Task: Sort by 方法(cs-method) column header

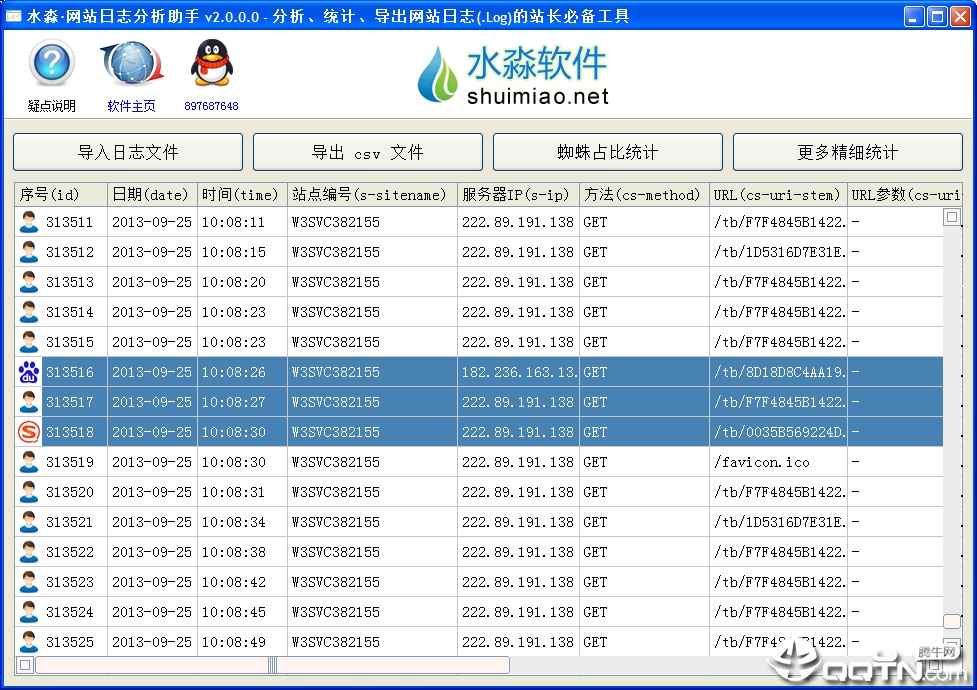Action: pos(644,194)
